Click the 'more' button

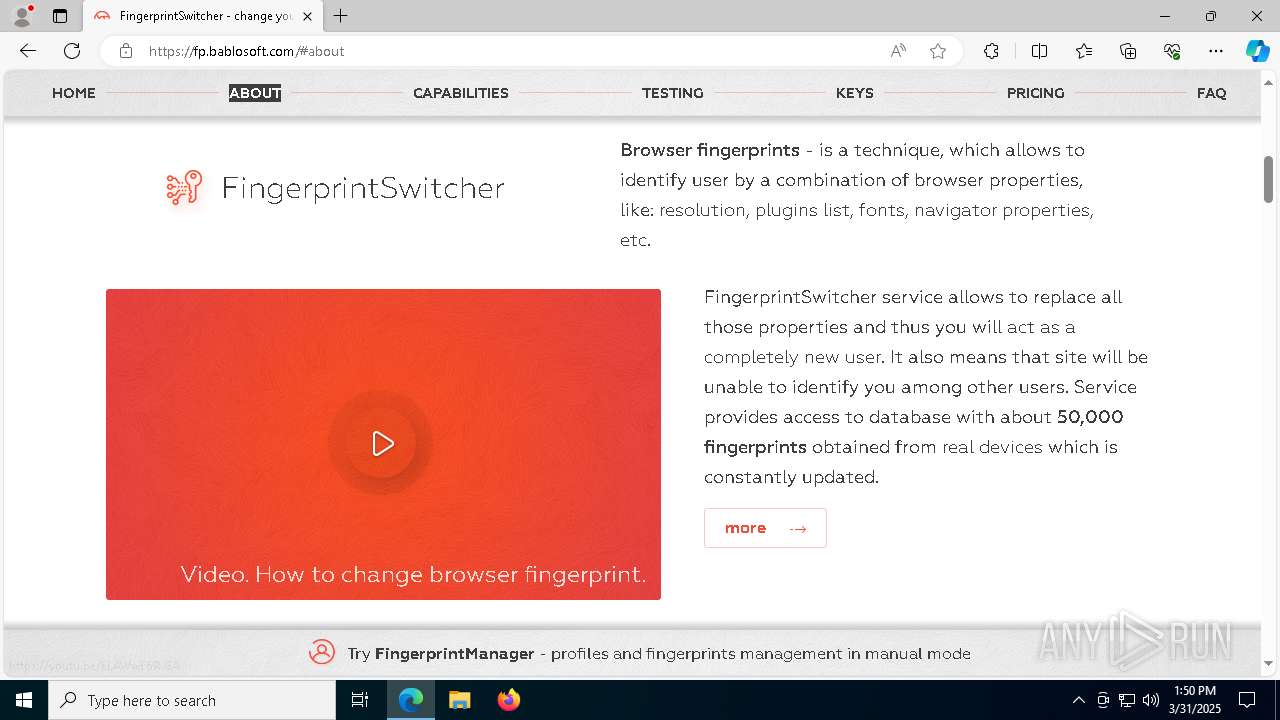click(x=765, y=528)
